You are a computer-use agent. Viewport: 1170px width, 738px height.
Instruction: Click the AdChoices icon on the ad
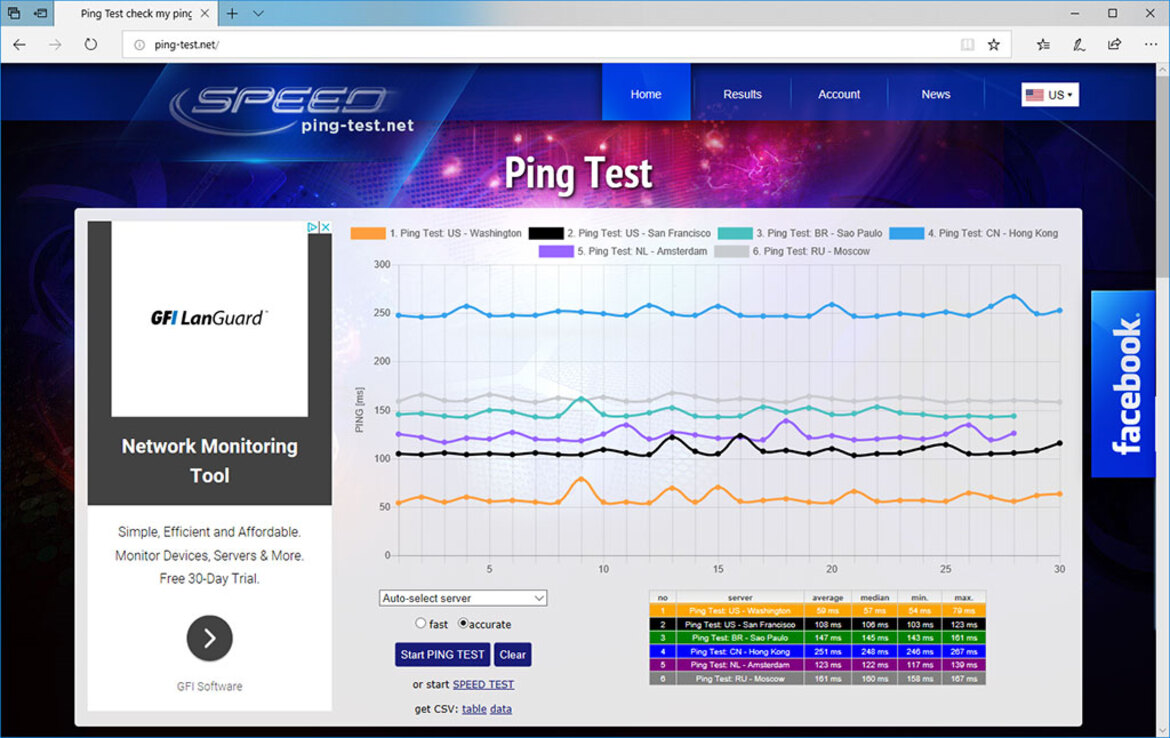click(x=313, y=227)
